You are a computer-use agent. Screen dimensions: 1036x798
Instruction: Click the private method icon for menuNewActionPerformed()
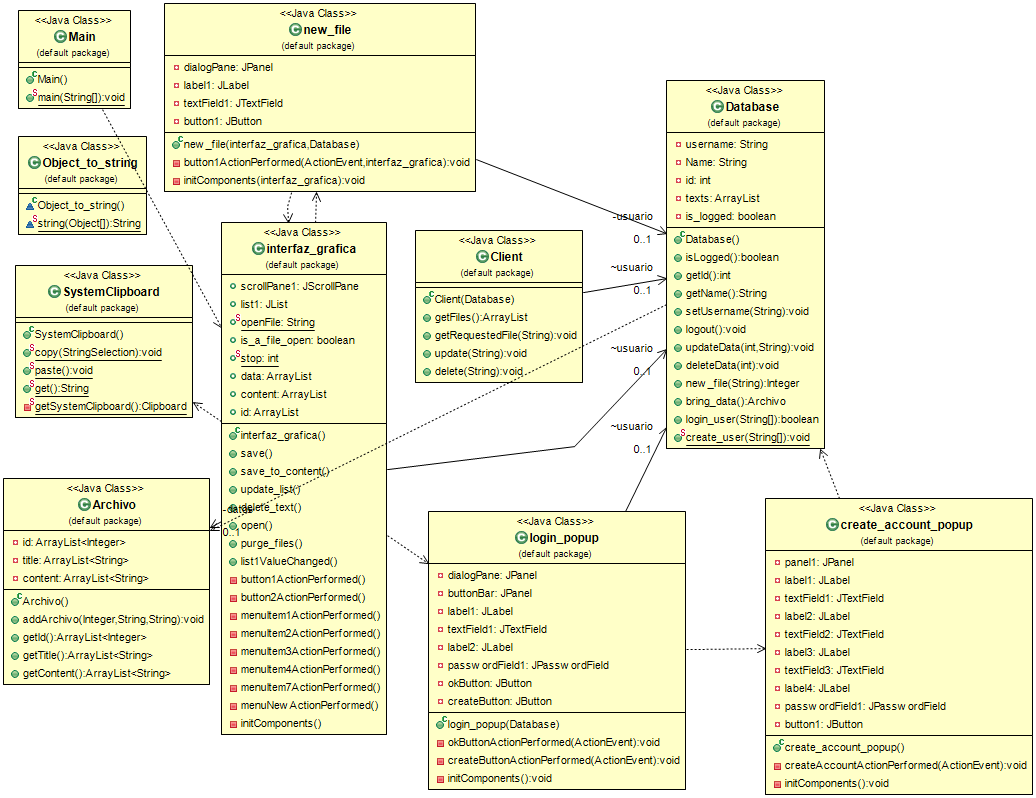coord(233,706)
